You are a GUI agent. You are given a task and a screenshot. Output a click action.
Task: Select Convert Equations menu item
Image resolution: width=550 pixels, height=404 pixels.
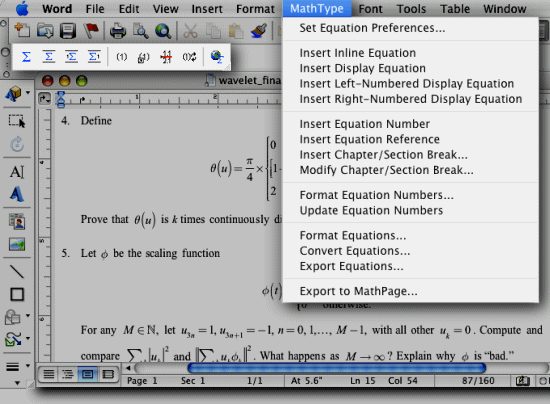(411, 251)
